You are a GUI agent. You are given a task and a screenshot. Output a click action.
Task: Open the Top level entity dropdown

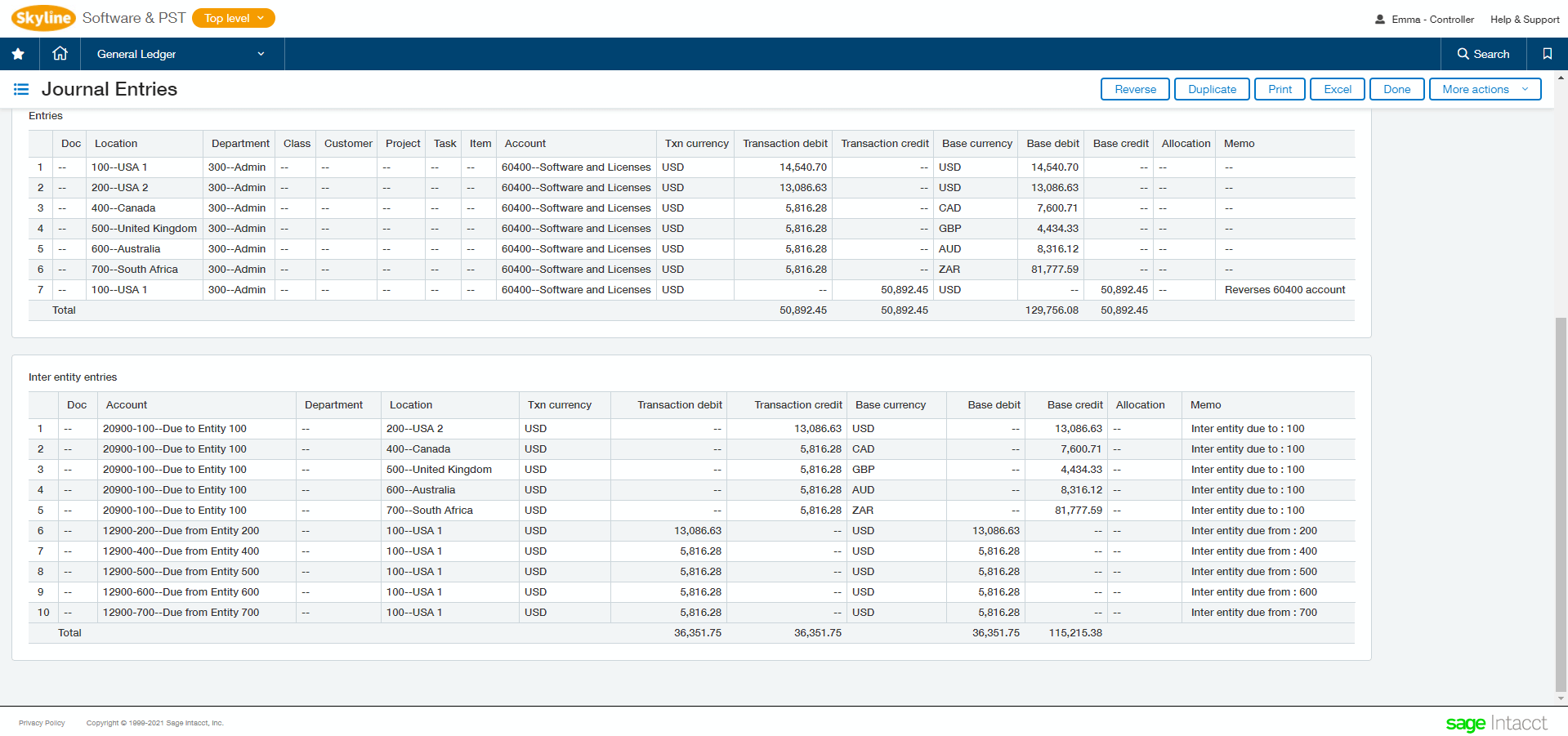233,17
